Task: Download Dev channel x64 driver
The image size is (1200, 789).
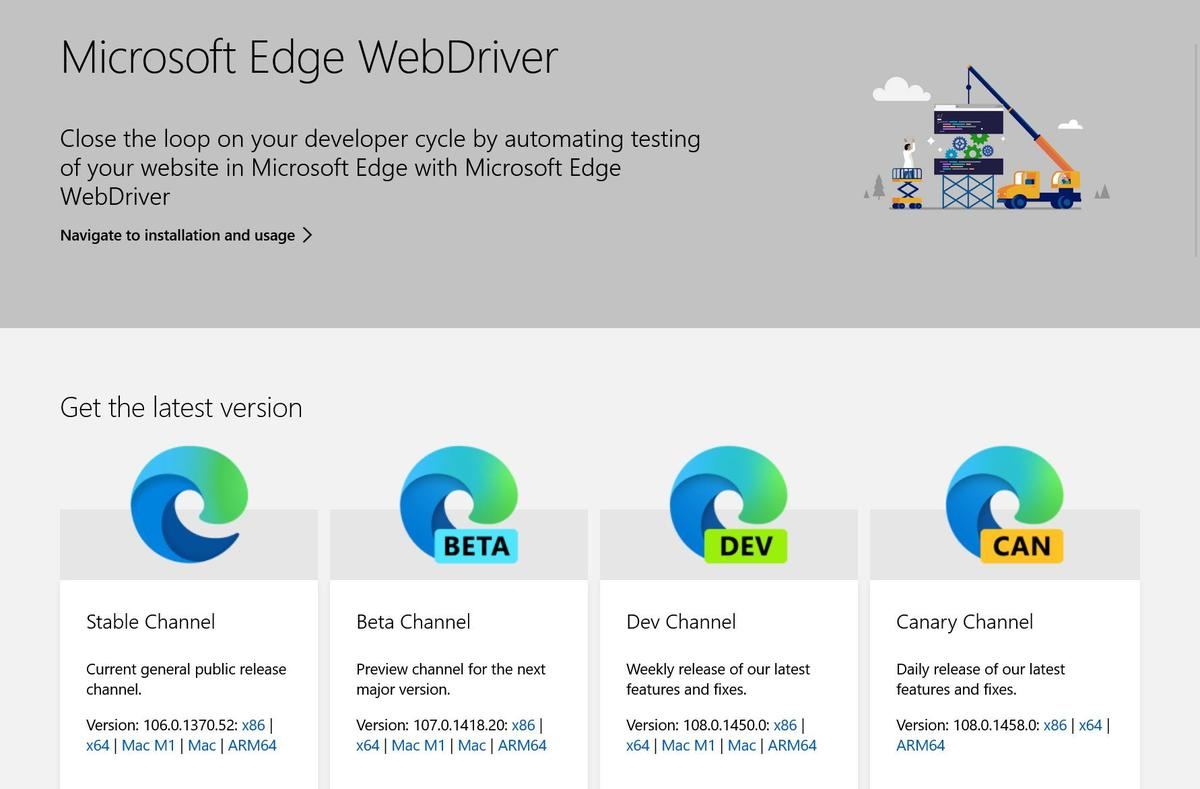Action: 638,745
